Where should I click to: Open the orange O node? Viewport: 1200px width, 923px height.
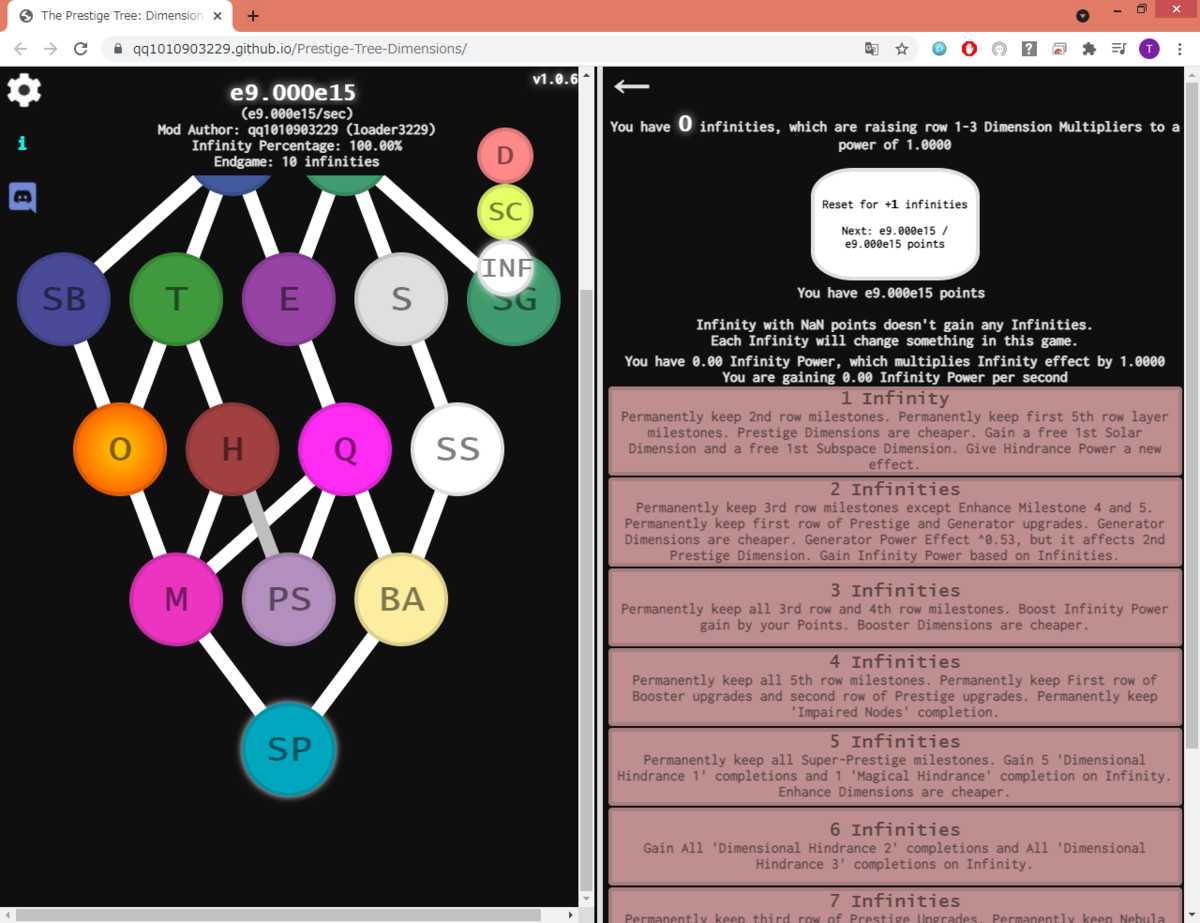pyautogui.click(x=120, y=450)
